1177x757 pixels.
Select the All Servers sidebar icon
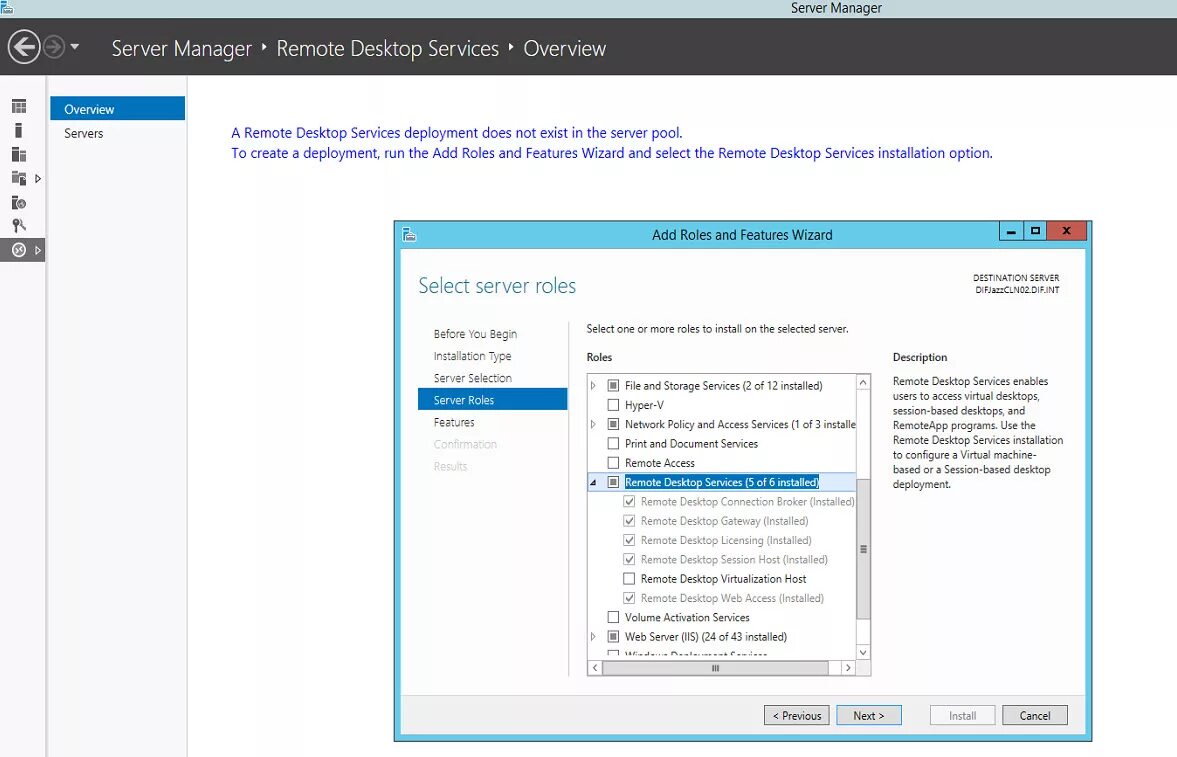coord(19,155)
